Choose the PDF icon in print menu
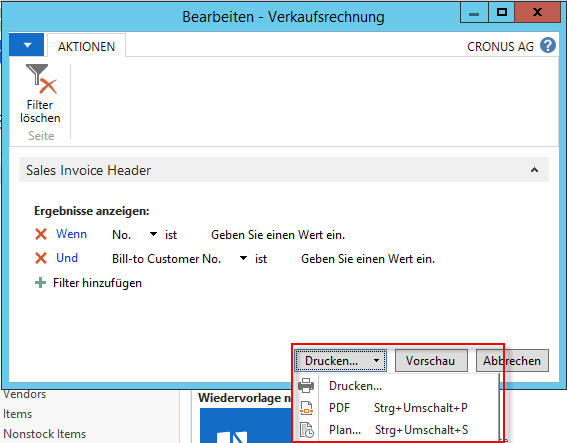 [x=306, y=408]
